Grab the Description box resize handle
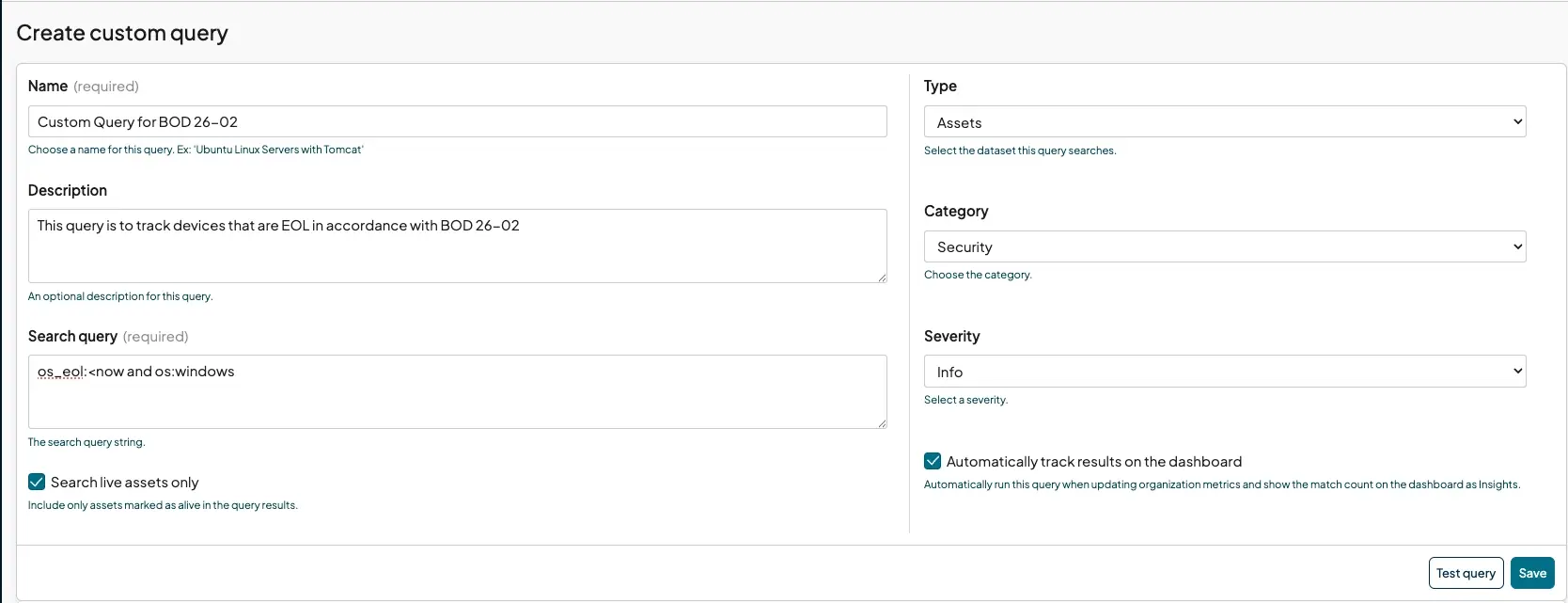The image size is (1568, 603). click(x=882, y=278)
